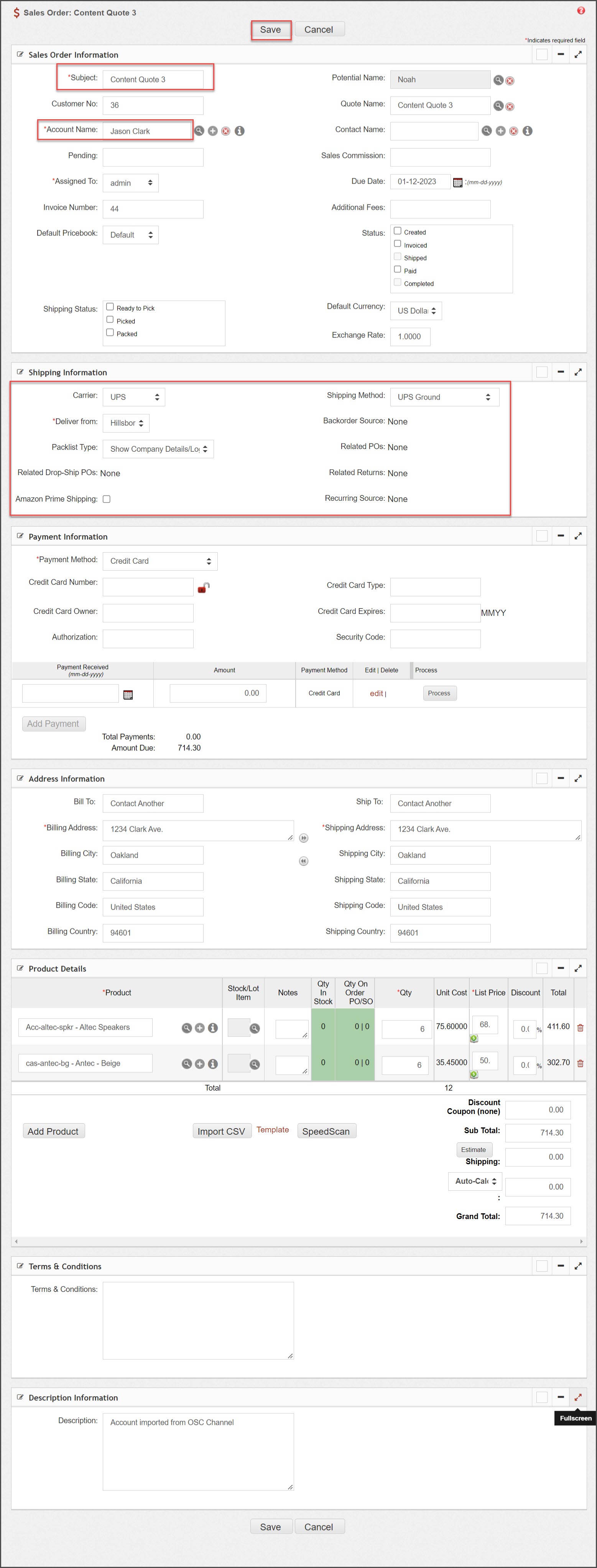
Task: Toggle the Product Details header checkbox
Action: click(x=542, y=968)
